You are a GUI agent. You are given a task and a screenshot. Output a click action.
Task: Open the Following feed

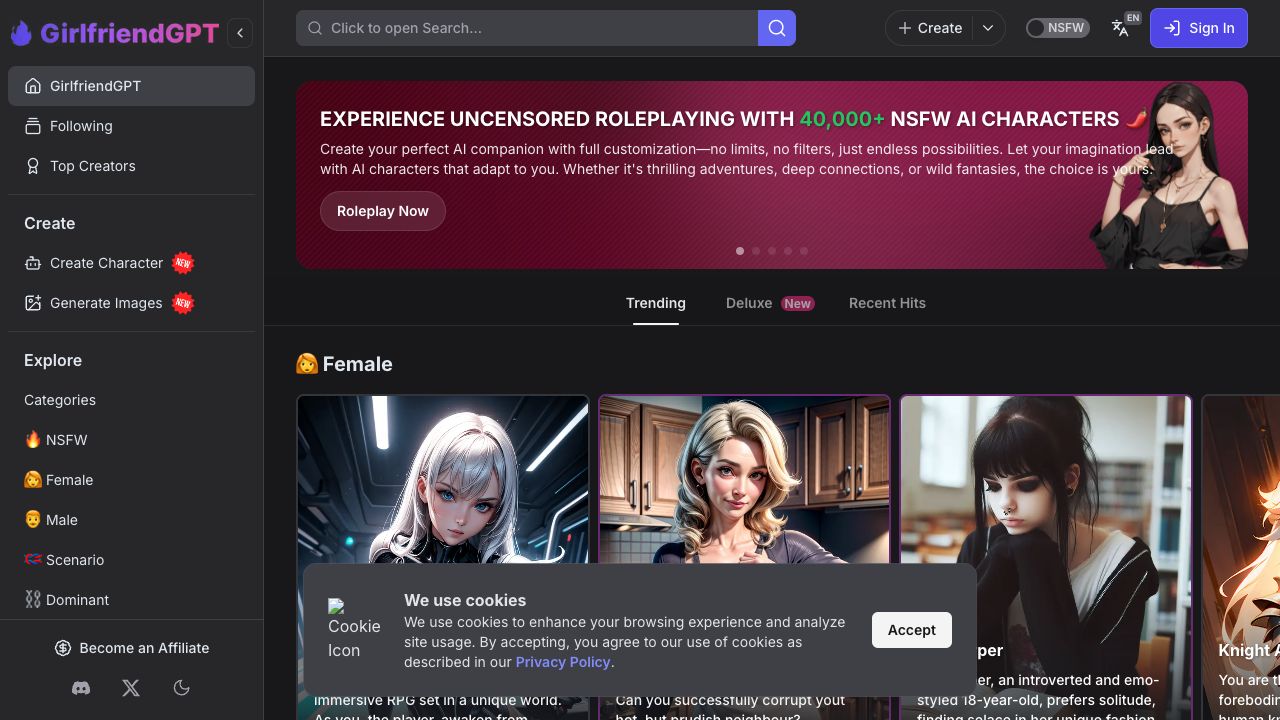point(81,126)
